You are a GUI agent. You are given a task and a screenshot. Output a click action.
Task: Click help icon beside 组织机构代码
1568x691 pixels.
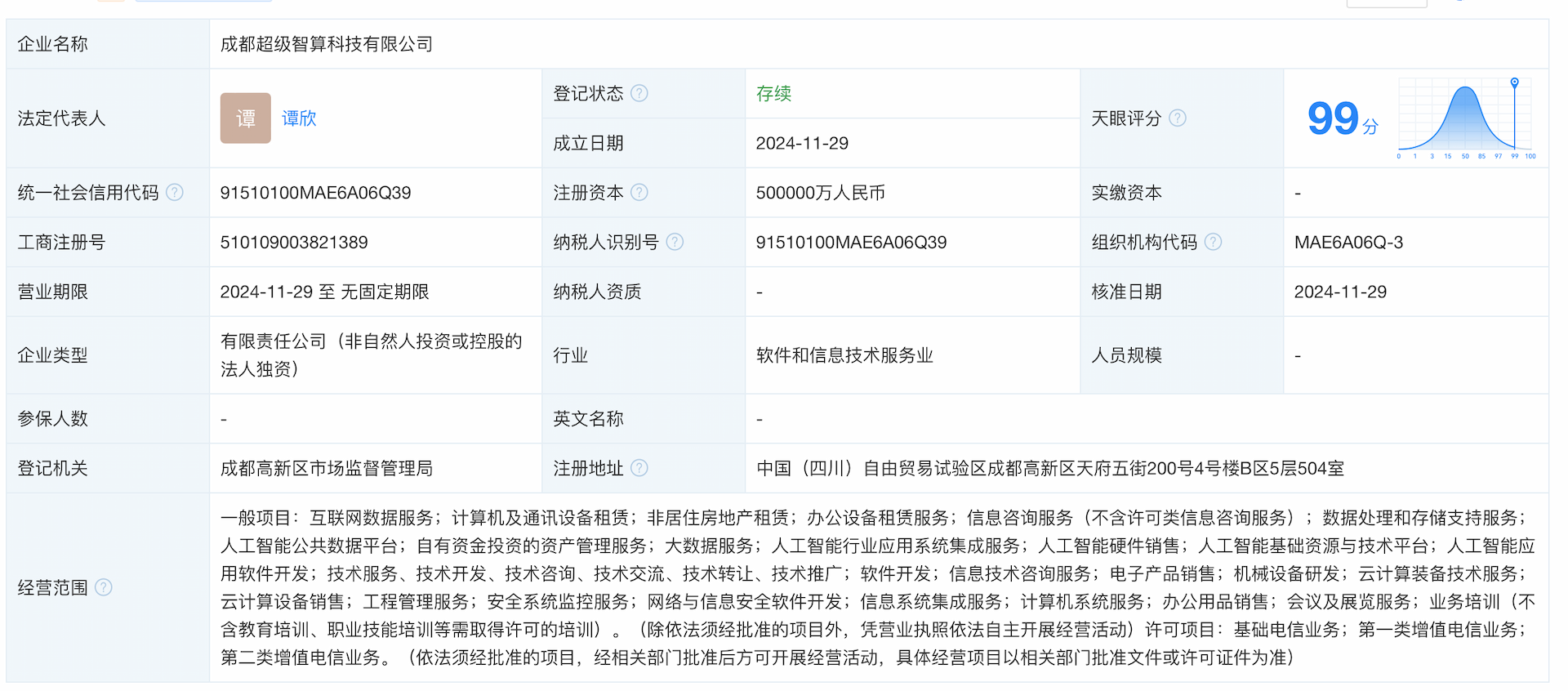pyautogui.click(x=1213, y=243)
